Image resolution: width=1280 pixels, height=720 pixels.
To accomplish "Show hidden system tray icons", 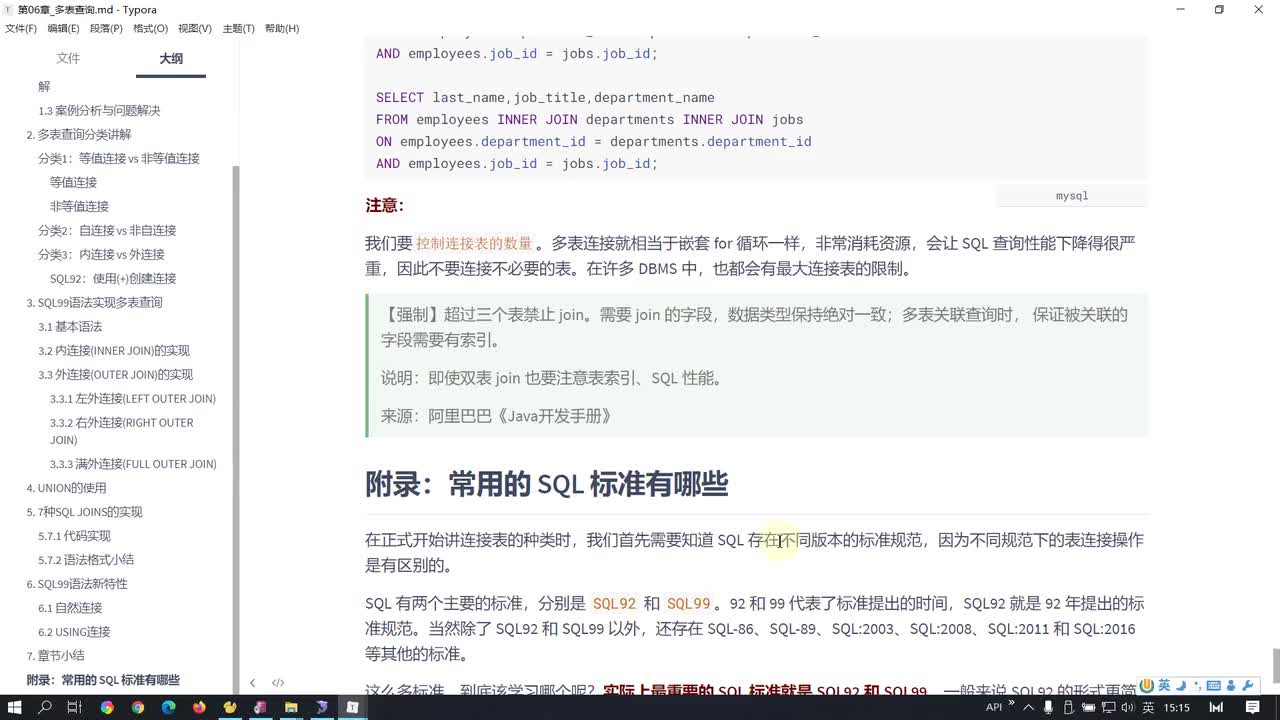I will coord(1029,707).
